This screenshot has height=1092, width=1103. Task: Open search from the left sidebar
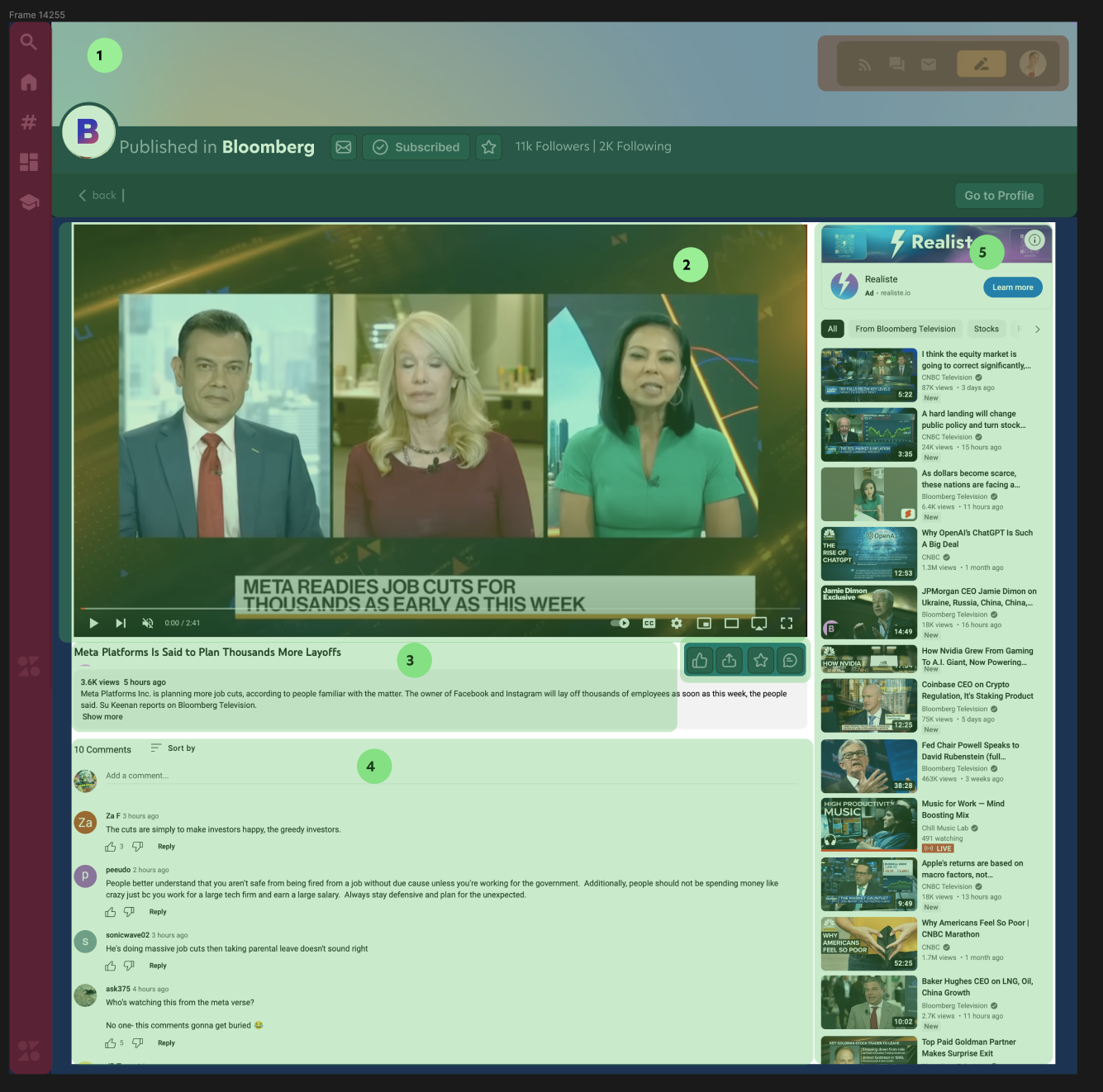click(x=29, y=41)
